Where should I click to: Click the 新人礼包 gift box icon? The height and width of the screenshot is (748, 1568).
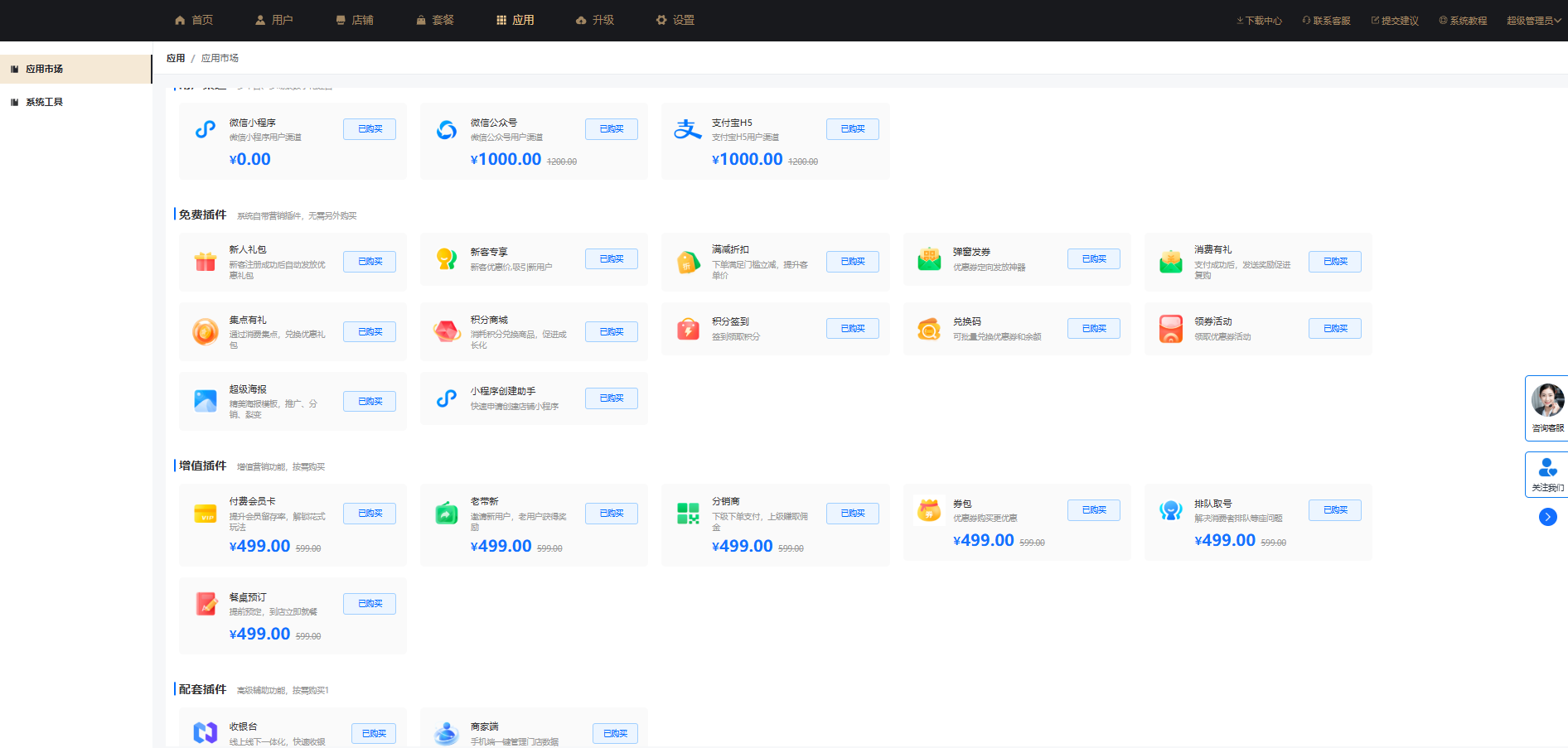click(x=205, y=262)
